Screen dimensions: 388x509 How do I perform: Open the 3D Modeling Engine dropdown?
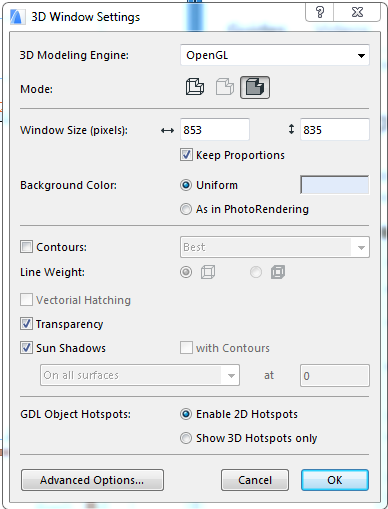click(x=275, y=55)
